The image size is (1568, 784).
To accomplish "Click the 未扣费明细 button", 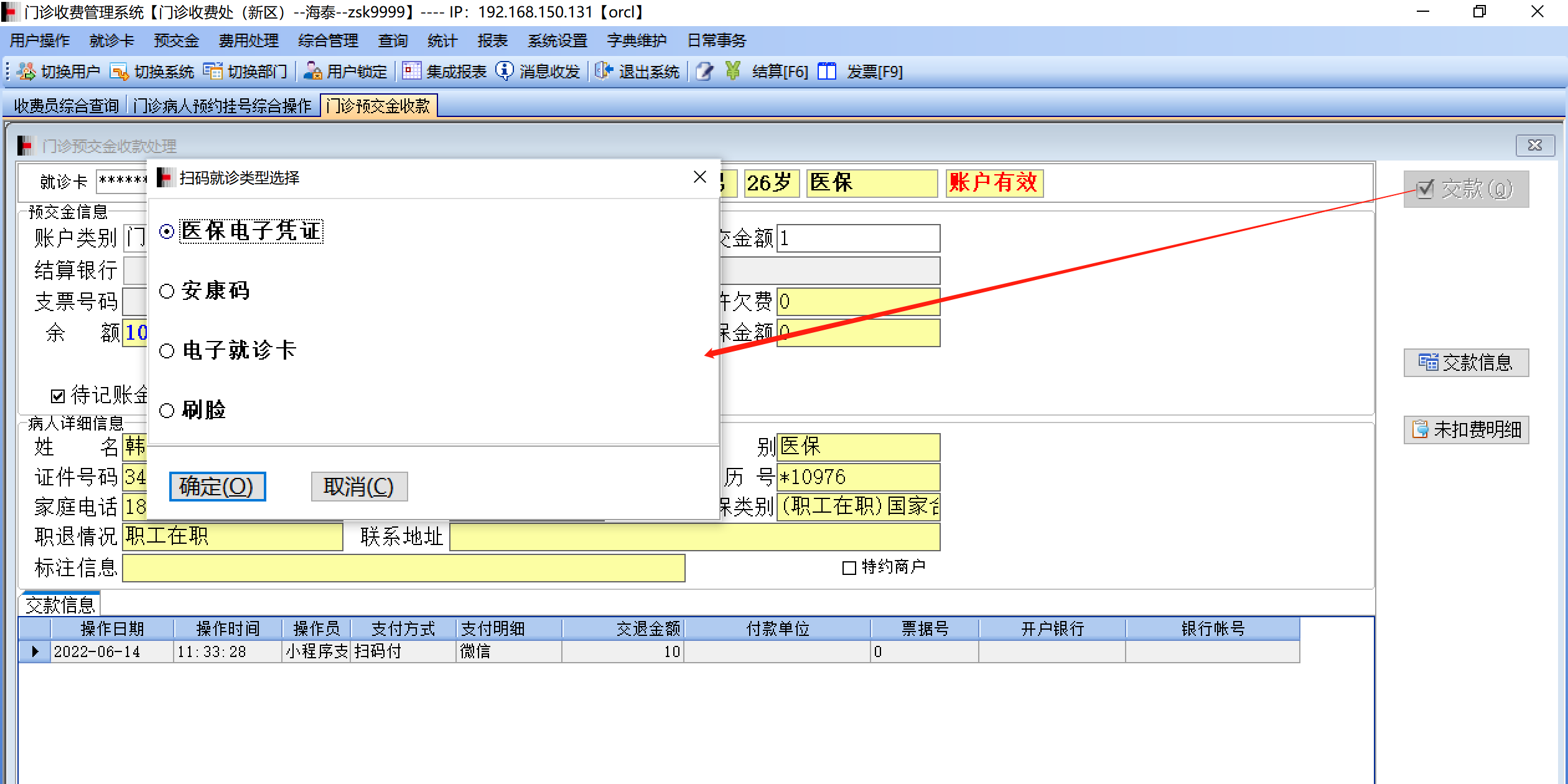I will pos(1465,429).
